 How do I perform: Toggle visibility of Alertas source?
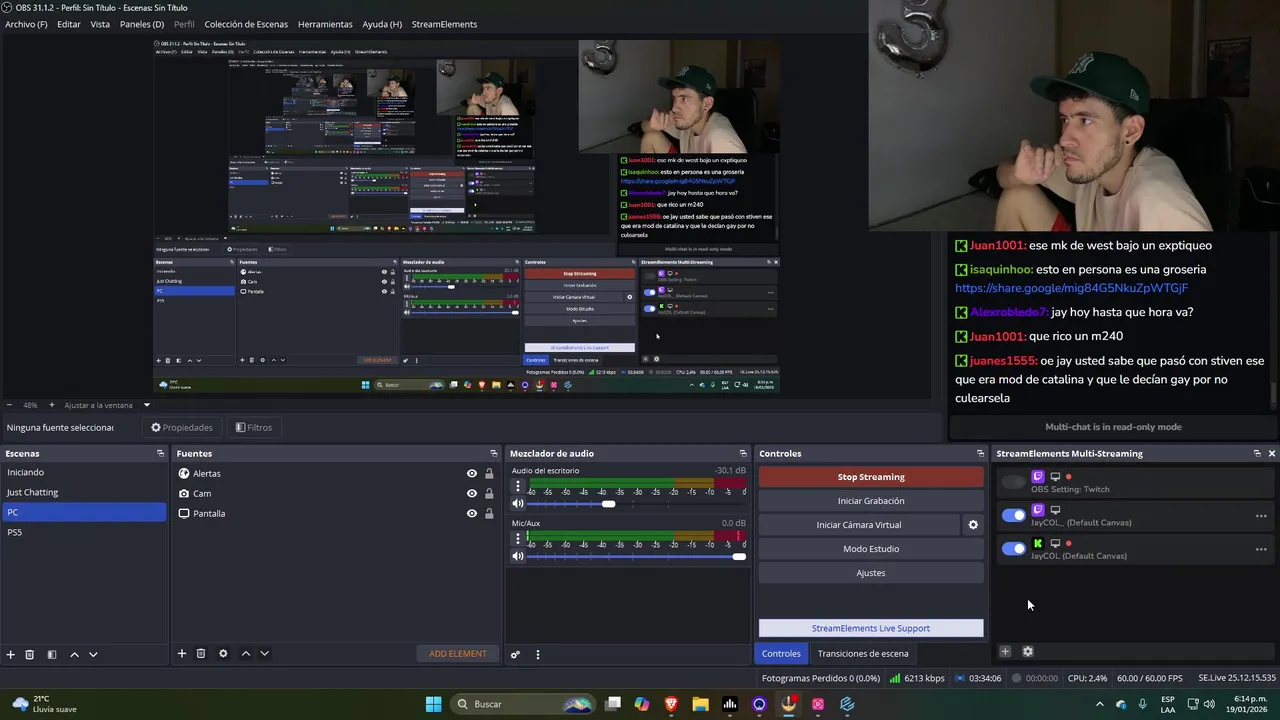tap(472, 474)
